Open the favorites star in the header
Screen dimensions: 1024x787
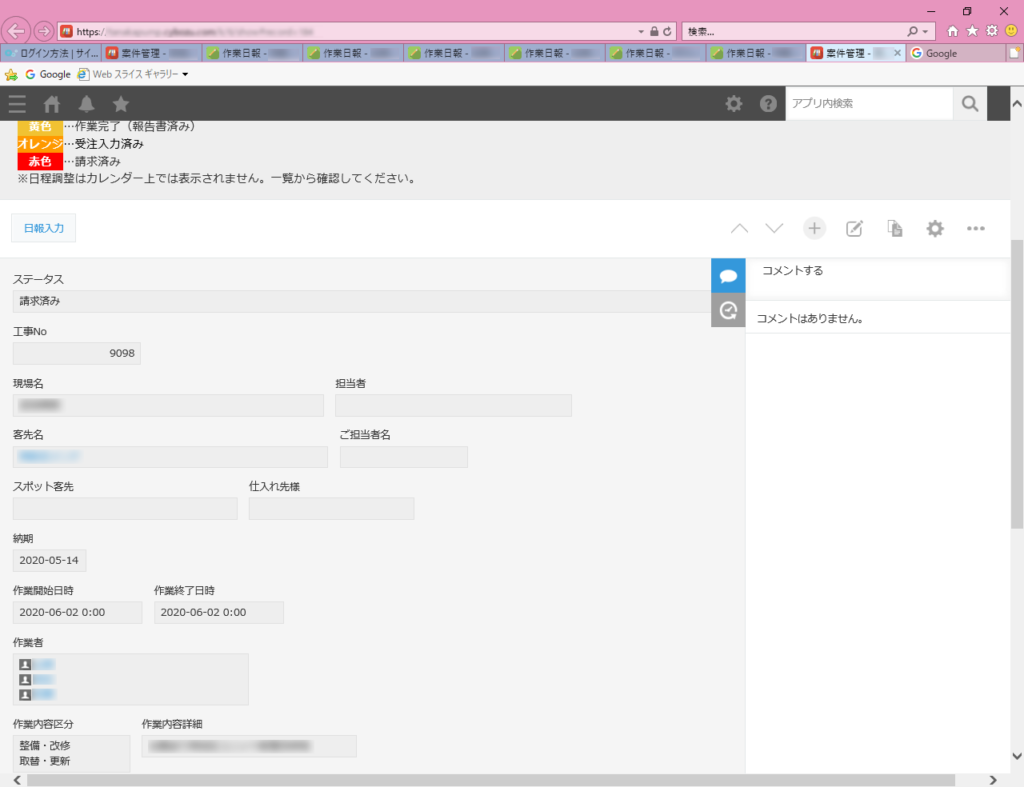pyautogui.click(x=121, y=104)
